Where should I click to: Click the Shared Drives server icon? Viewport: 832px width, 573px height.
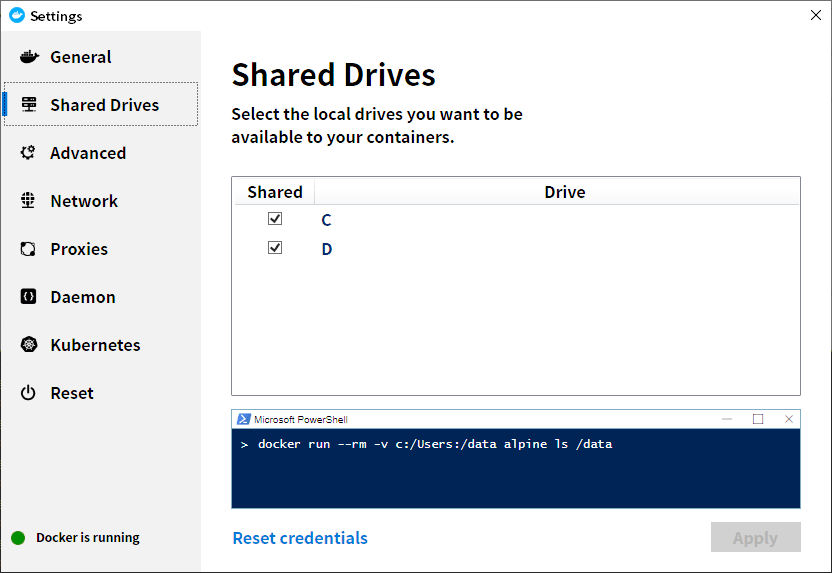pos(29,105)
